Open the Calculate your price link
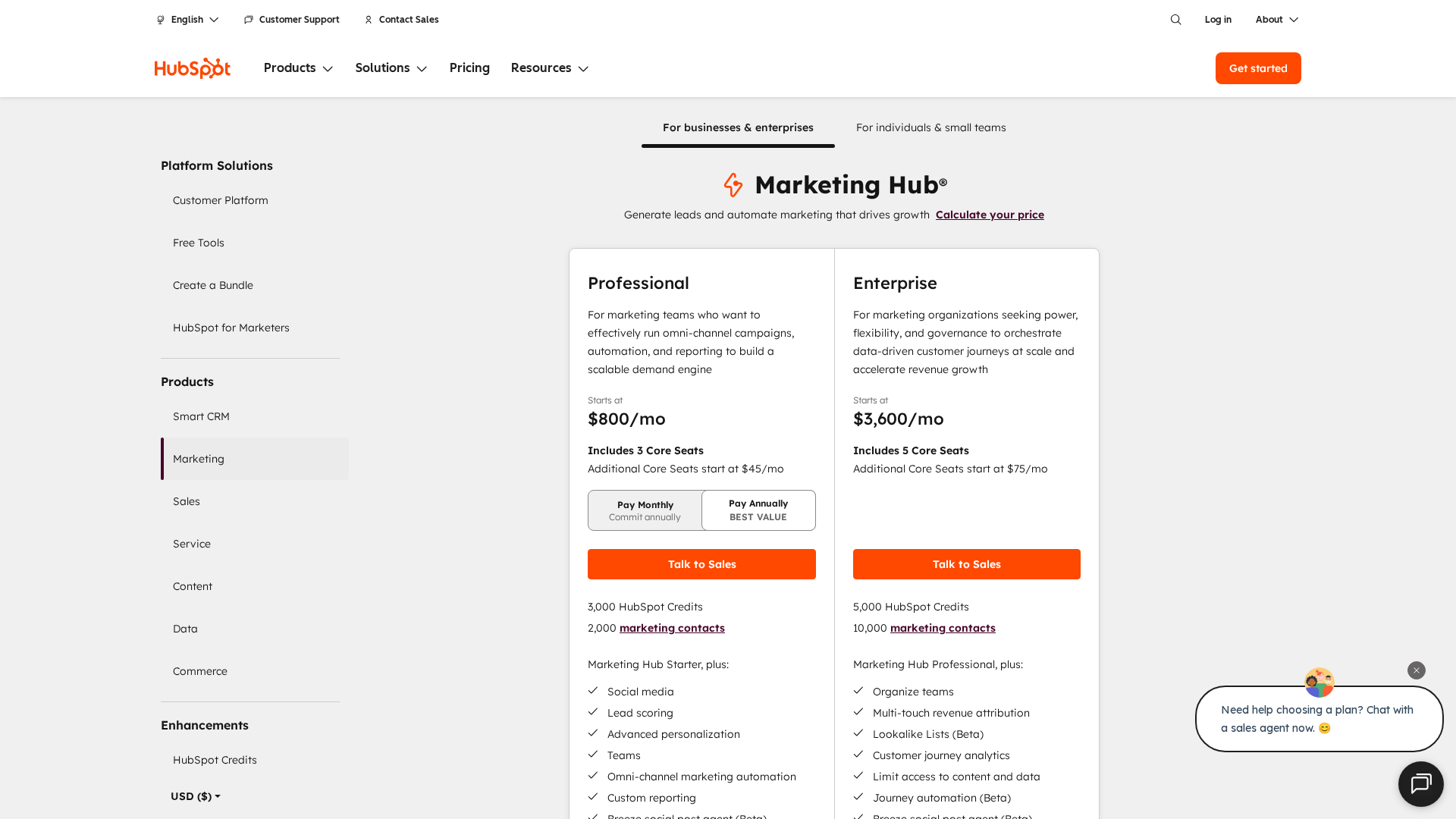The height and width of the screenshot is (819, 1456). tap(990, 215)
